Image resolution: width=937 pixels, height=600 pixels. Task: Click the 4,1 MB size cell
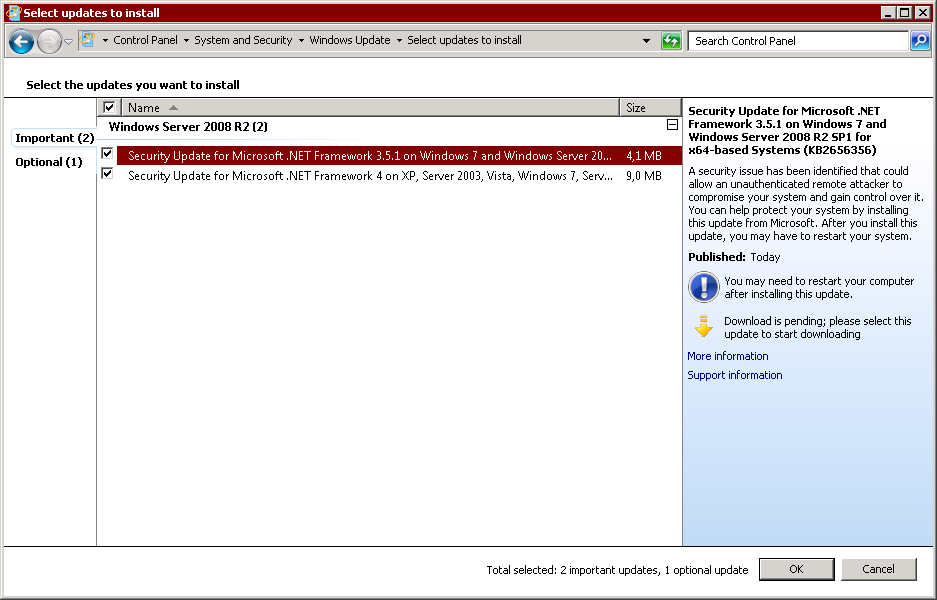pyautogui.click(x=644, y=156)
